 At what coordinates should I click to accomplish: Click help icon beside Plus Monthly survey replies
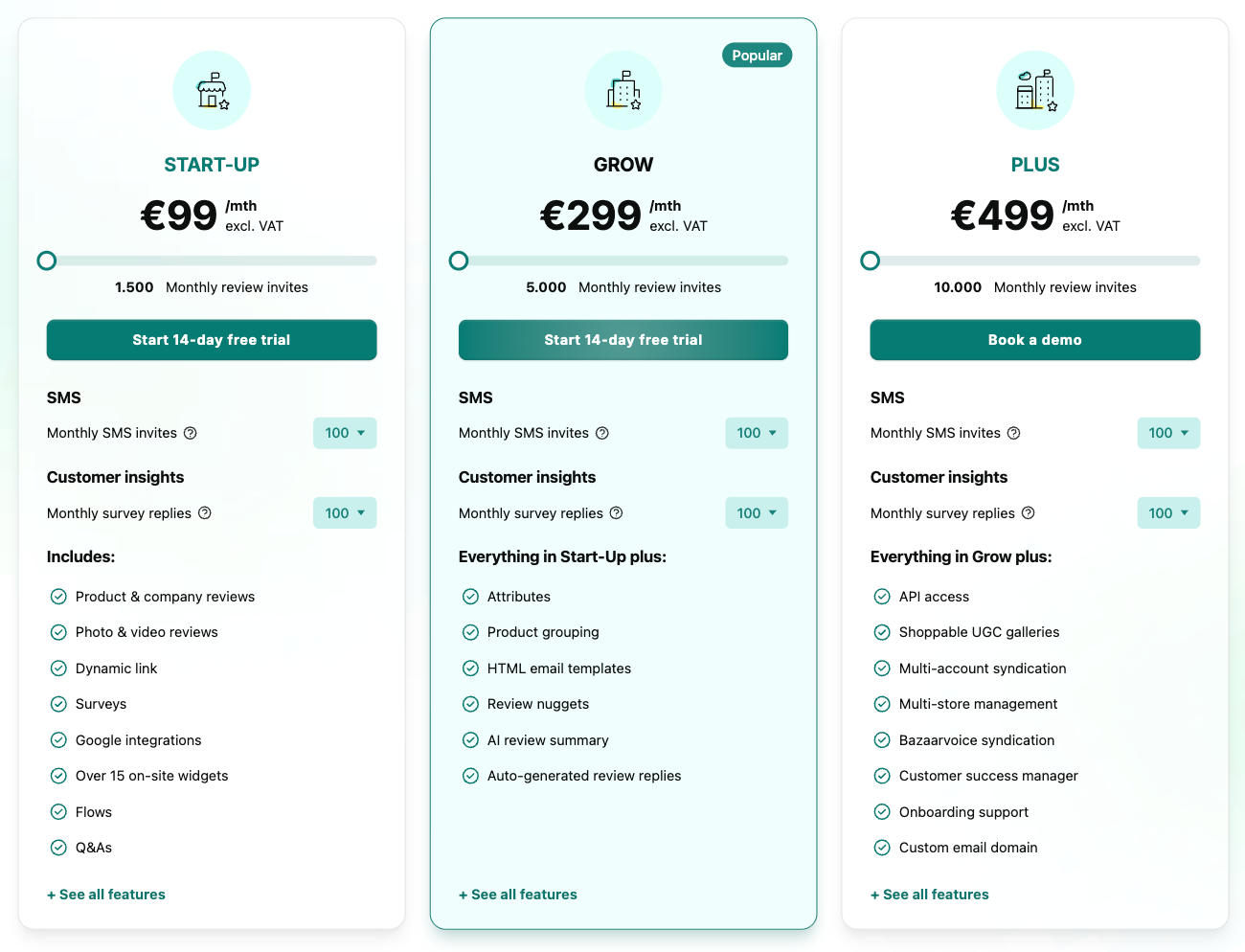[x=1029, y=513]
